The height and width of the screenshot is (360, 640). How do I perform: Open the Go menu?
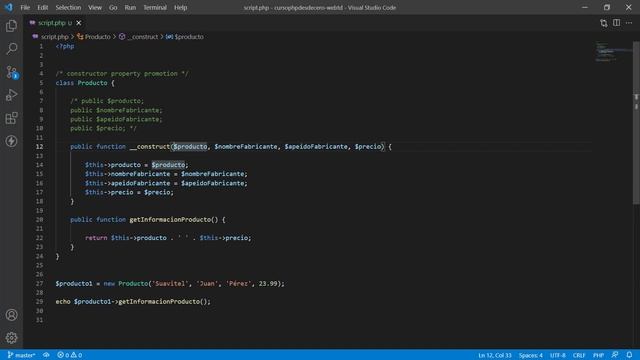point(113,7)
